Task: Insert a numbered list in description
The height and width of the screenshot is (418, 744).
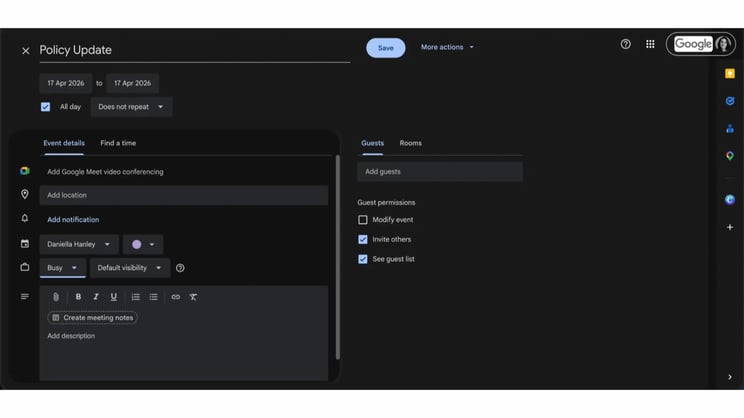Action: 136,297
